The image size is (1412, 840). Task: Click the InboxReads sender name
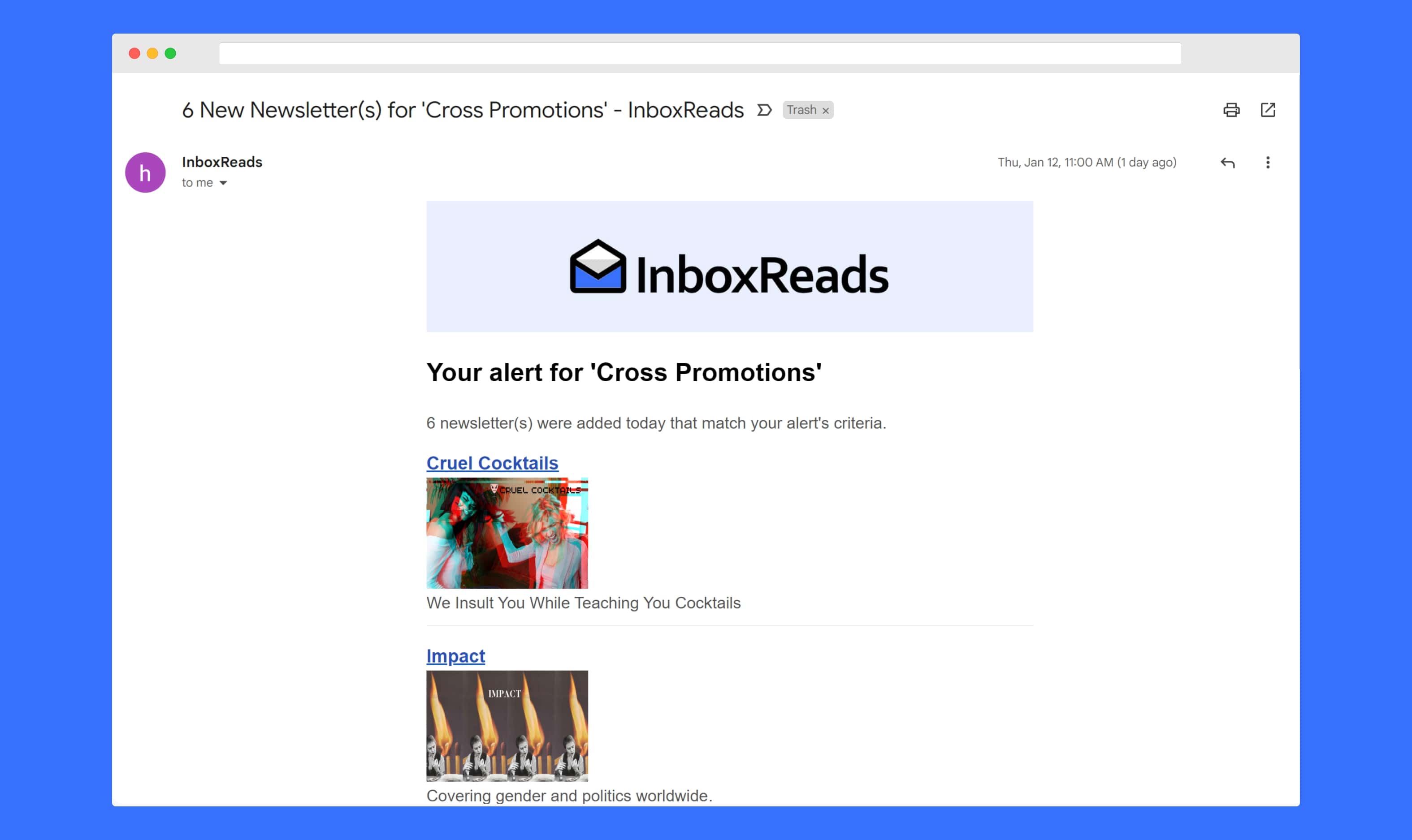221,161
